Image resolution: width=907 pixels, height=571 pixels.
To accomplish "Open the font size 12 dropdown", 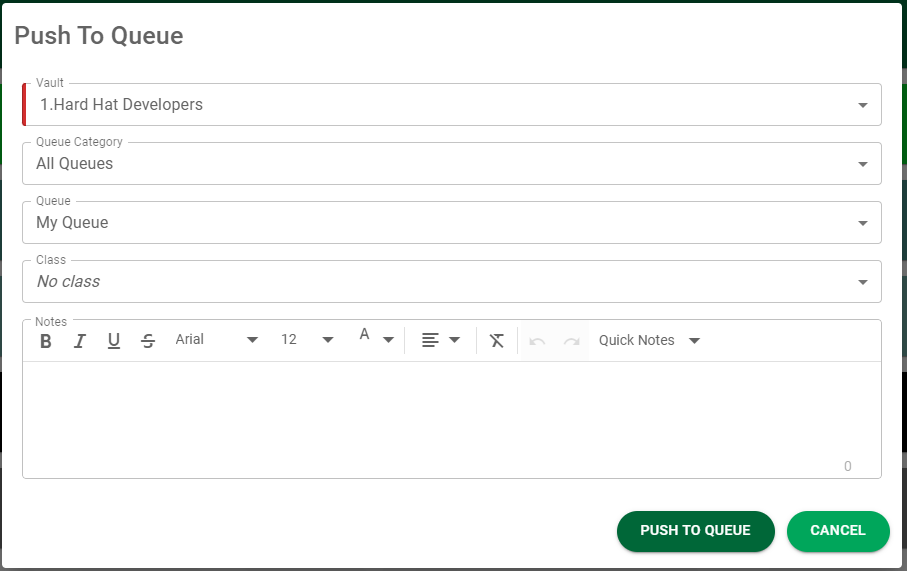I will [307, 340].
